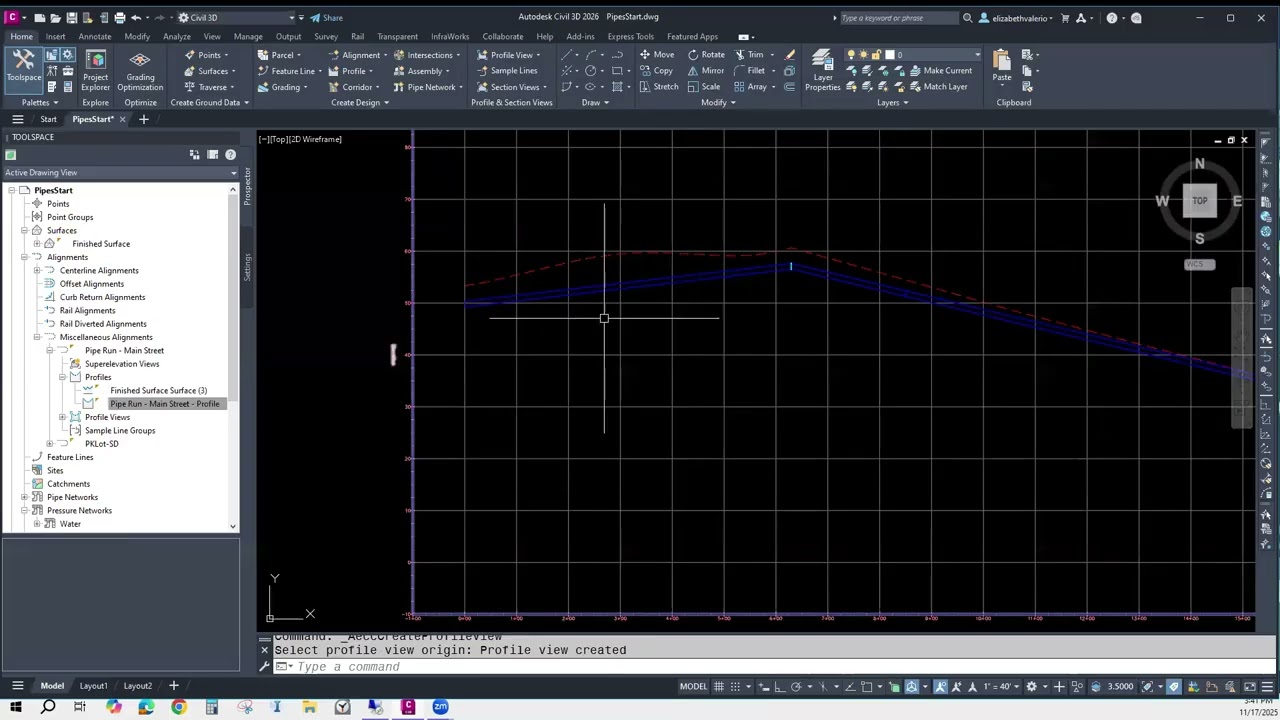1280x720 pixels.
Task: Open the Windows Start button
Action: pyautogui.click(x=16, y=707)
